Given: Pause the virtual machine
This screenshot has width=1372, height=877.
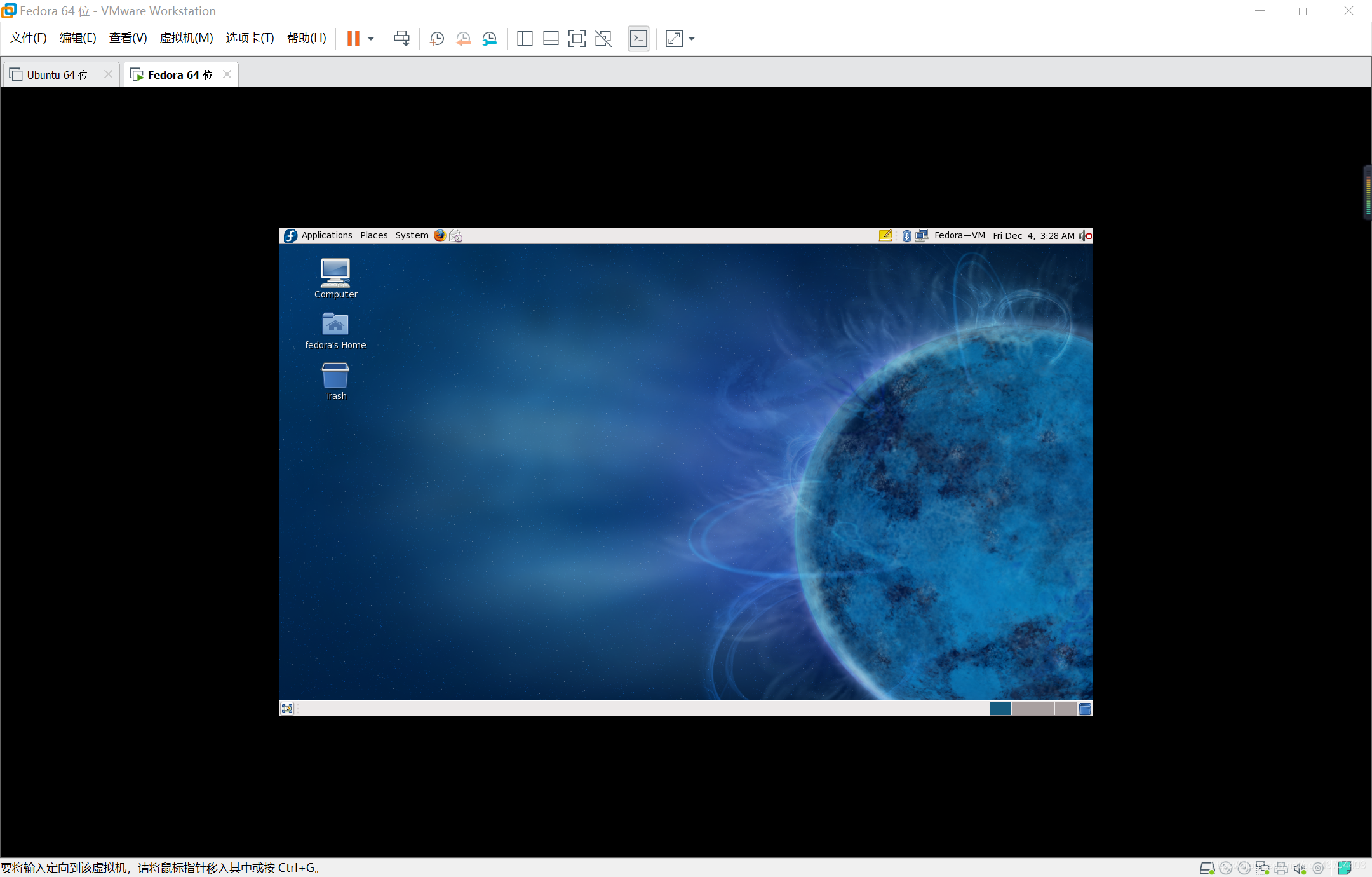Looking at the screenshot, I should pos(353,38).
